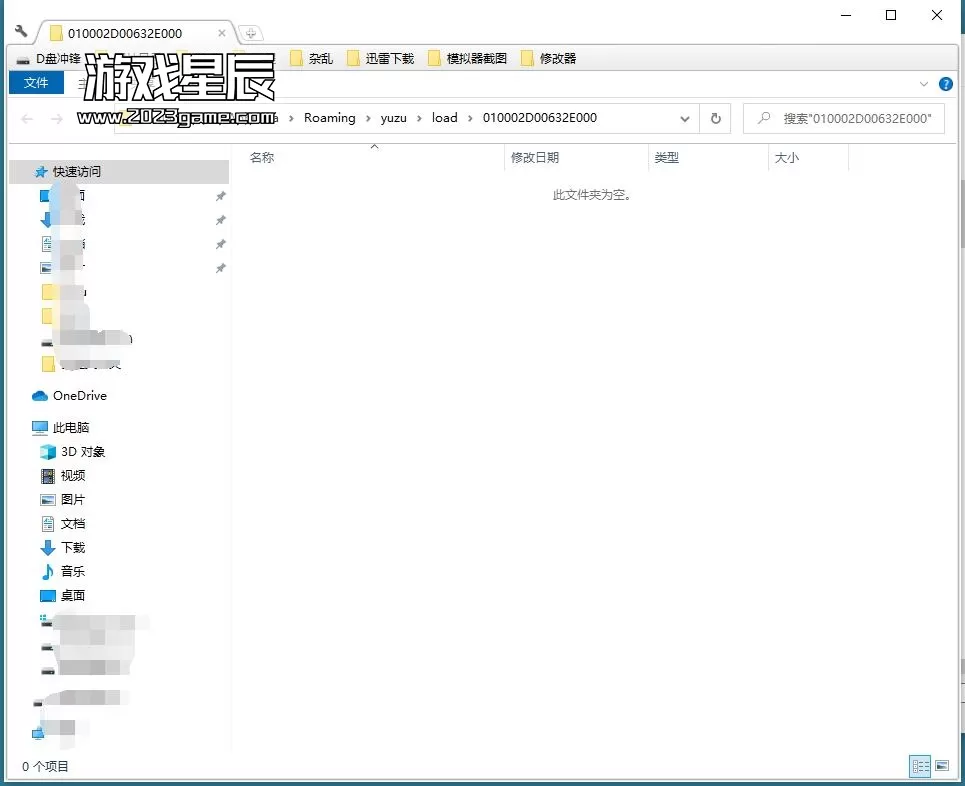
Task: Click the wrench settings icon in title bar
Action: [x=21, y=32]
